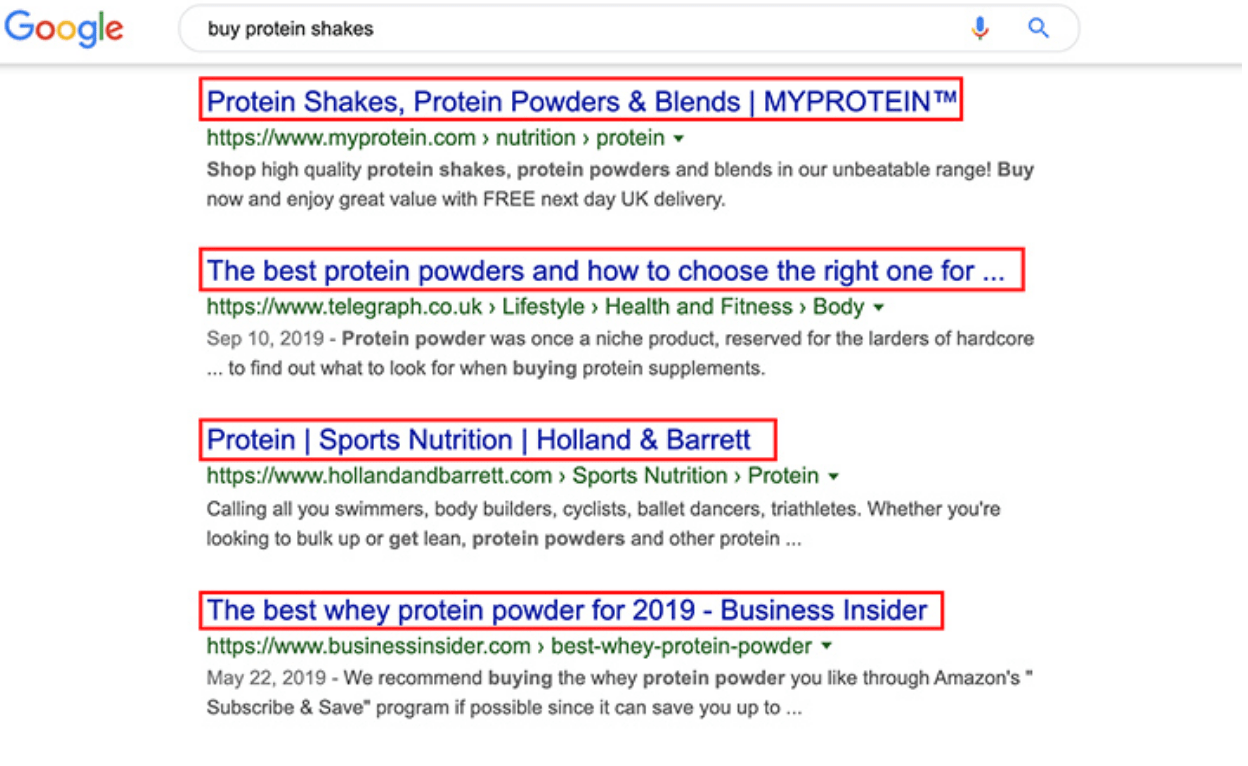
Task: Expand dropdown arrow next to businessinsider.com URL
Action: (x=826, y=647)
